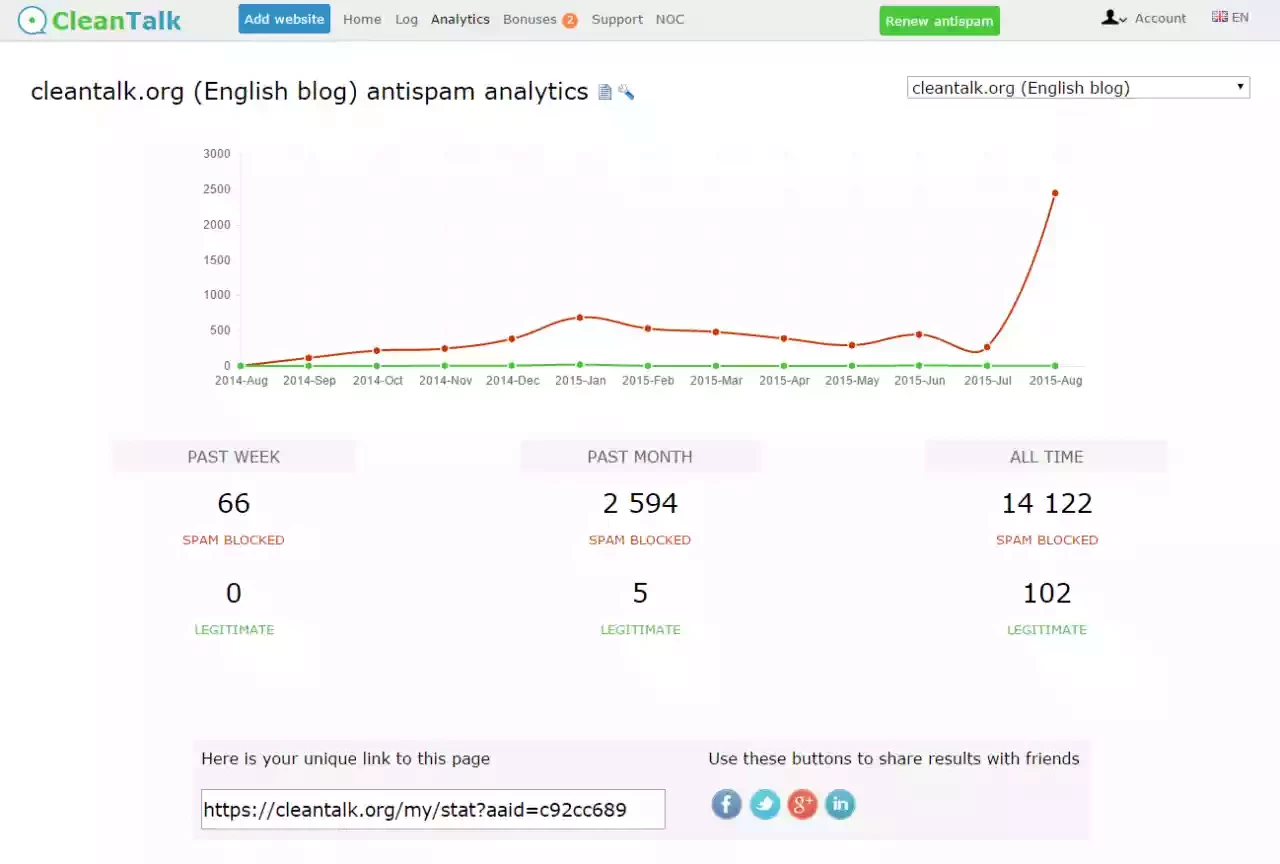Click the 2015-Jul spam data point

coord(987,347)
